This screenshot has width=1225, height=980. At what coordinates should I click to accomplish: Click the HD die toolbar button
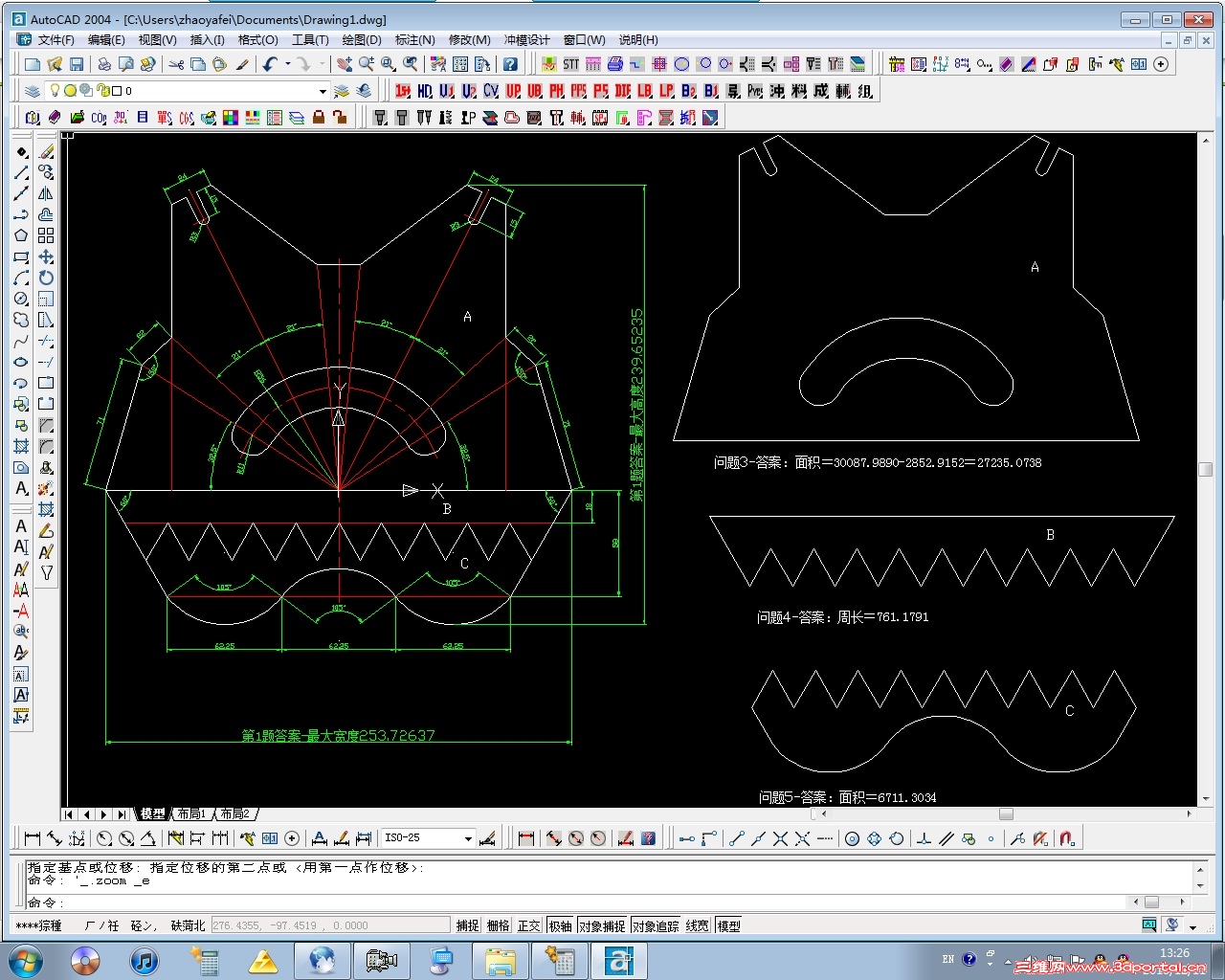tap(425, 91)
